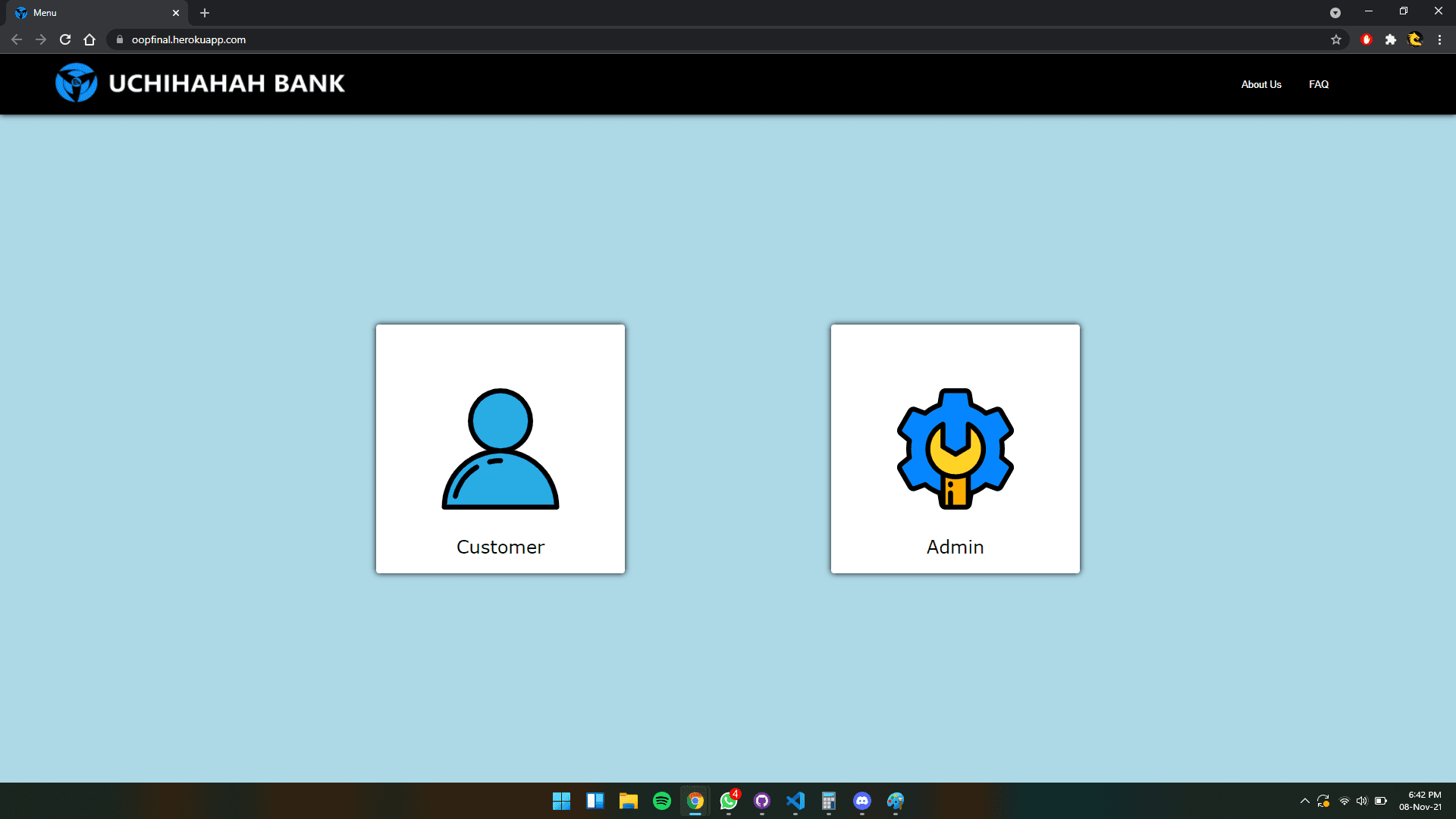Open the Admin portal card
1456x819 pixels.
(955, 449)
